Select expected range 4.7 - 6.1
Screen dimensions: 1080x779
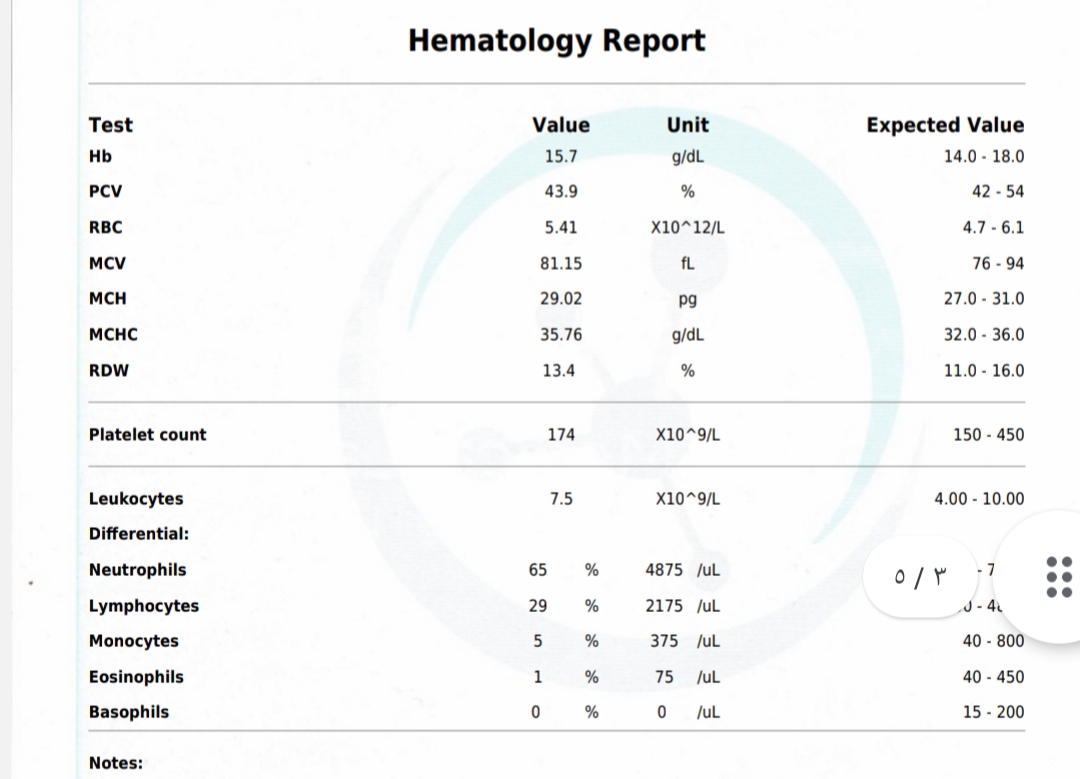tap(993, 227)
